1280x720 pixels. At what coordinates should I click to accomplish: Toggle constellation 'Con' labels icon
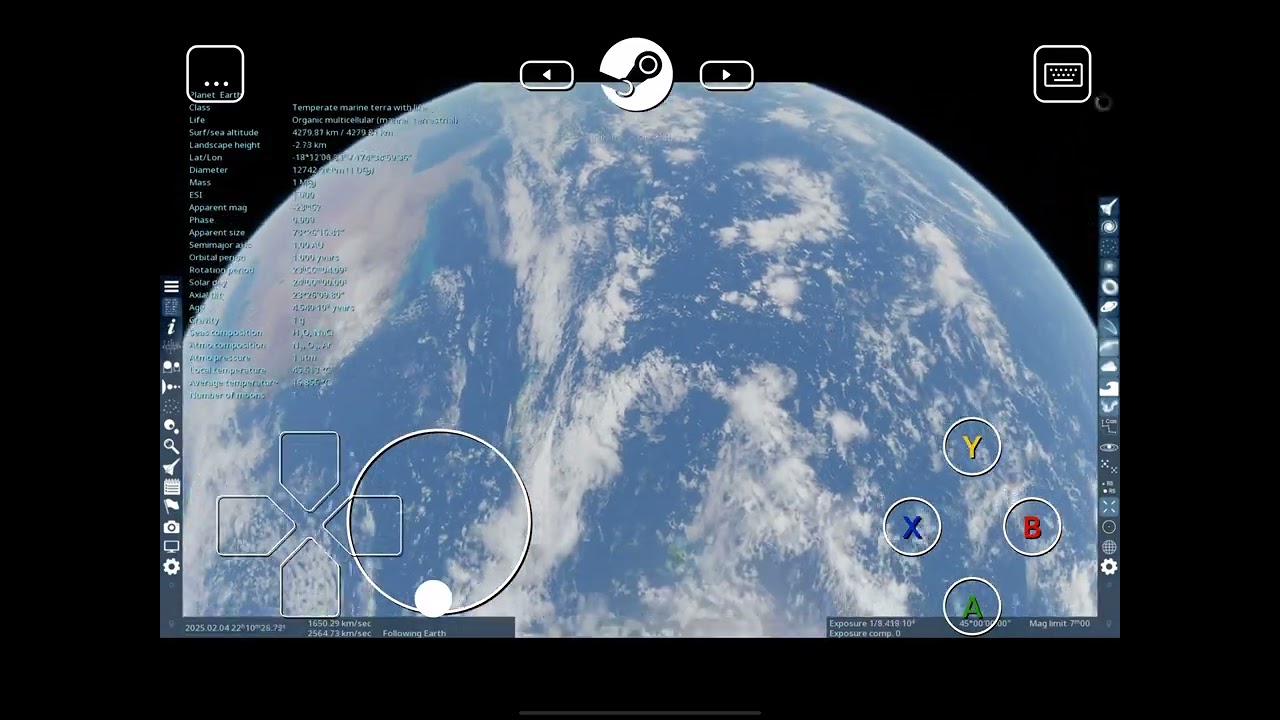point(1109,427)
